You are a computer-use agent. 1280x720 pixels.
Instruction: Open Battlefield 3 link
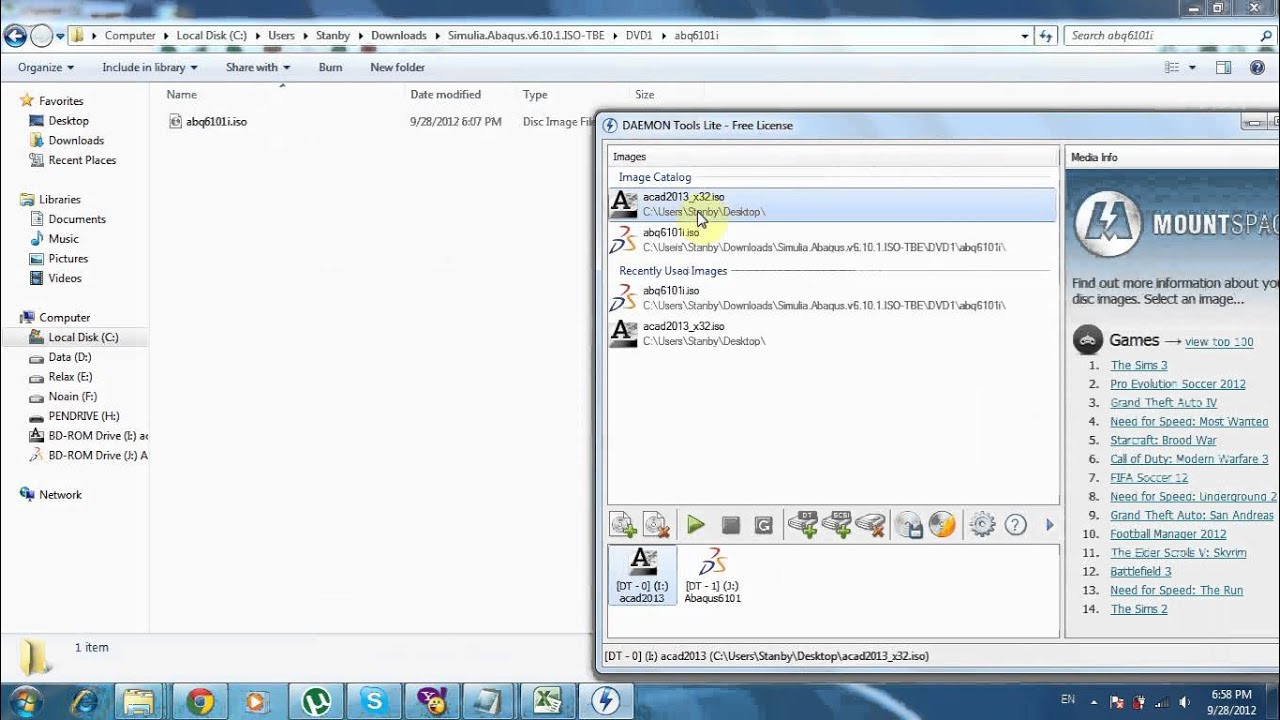pyautogui.click(x=1140, y=571)
